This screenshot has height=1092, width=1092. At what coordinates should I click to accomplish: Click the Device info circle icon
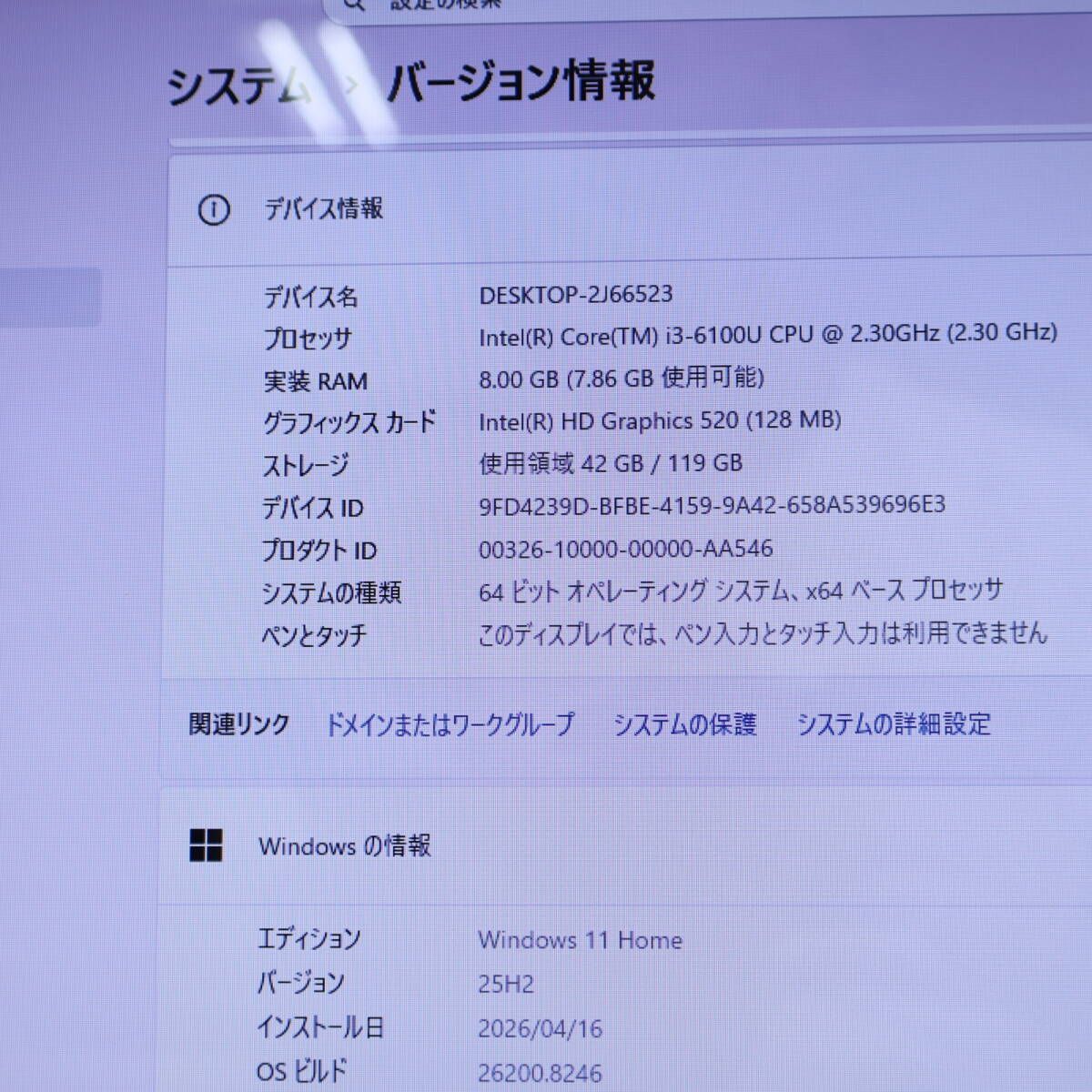coord(214,211)
